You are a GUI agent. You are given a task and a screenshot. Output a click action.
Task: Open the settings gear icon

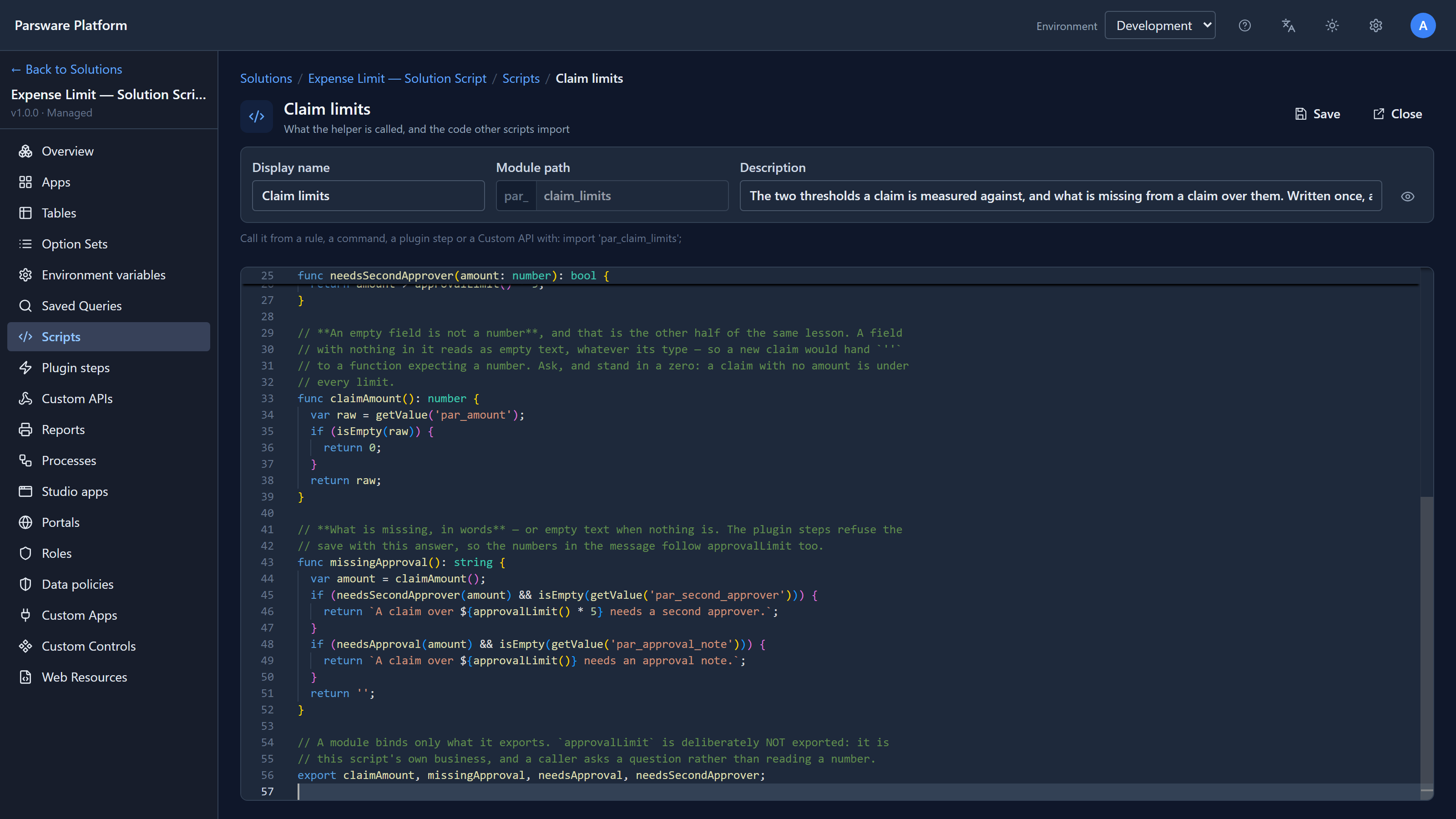click(x=1376, y=25)
